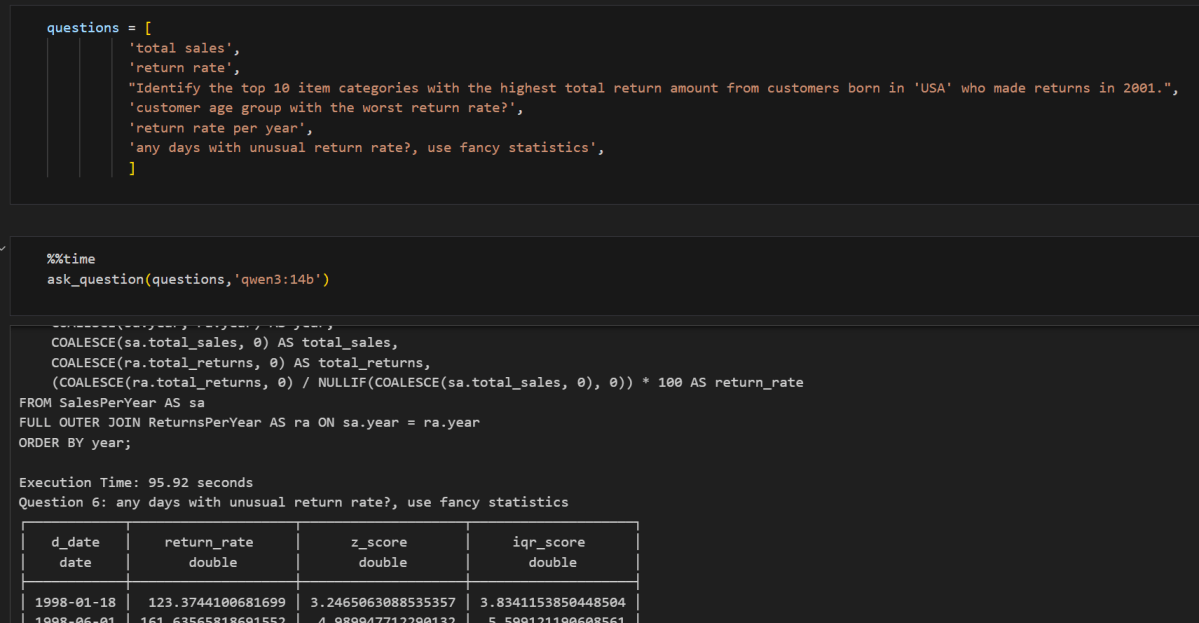Click the %%time magic command line

71,258
